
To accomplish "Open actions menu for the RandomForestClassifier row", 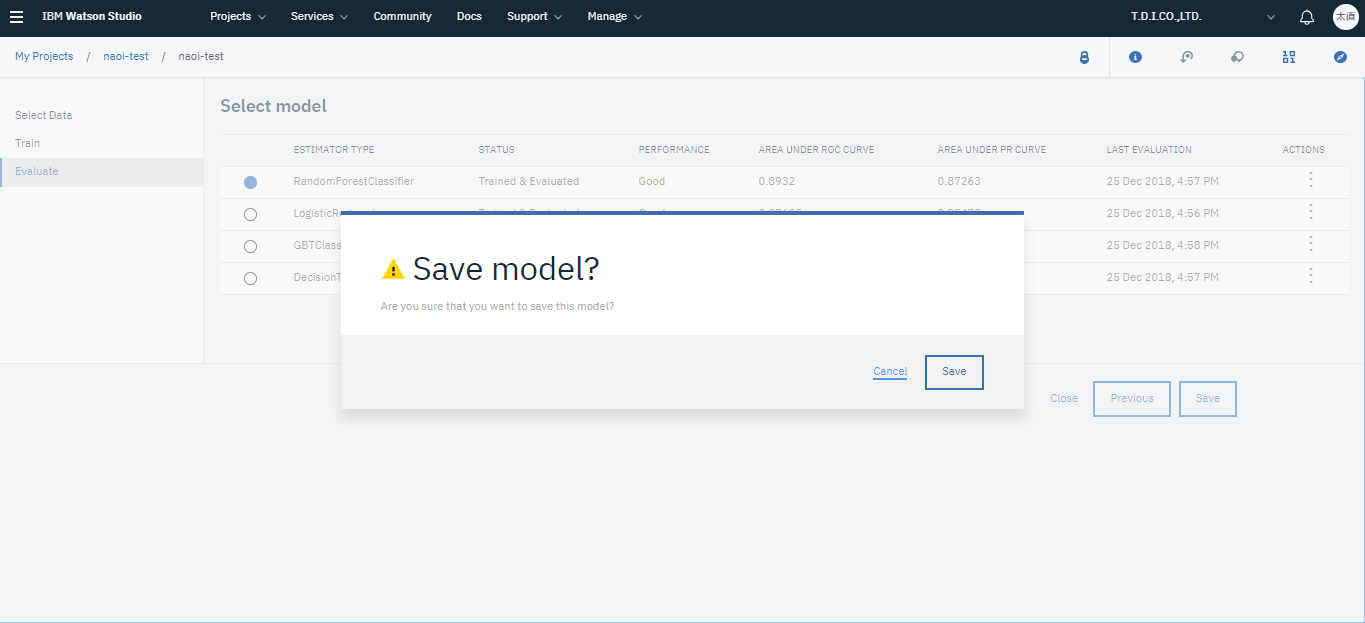I will point(1310,180).
